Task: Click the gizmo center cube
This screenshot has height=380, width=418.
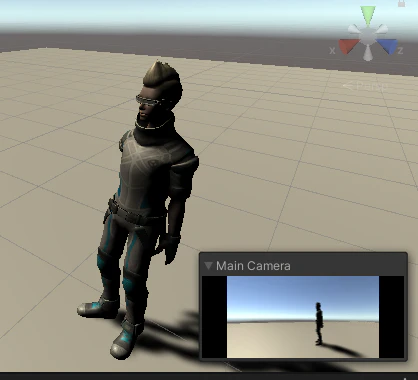Action: (x=368, y=36)
